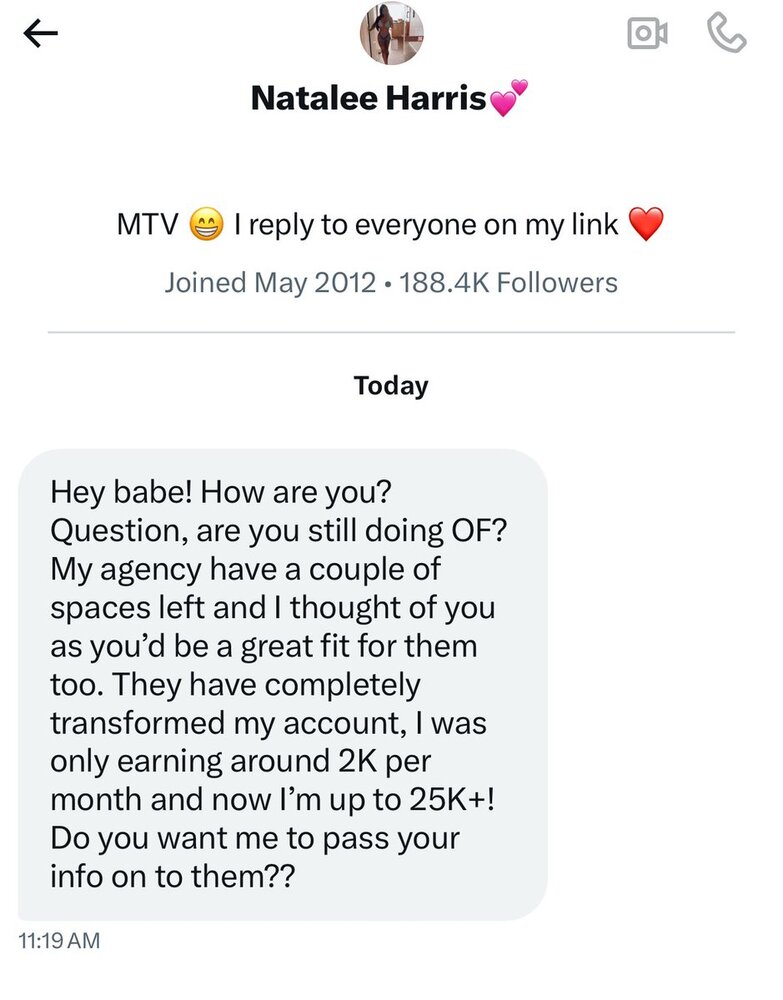783x1000 pixels.
Task: Tap the grinning emoji in the bio
Action: click(x=206, y=226)
